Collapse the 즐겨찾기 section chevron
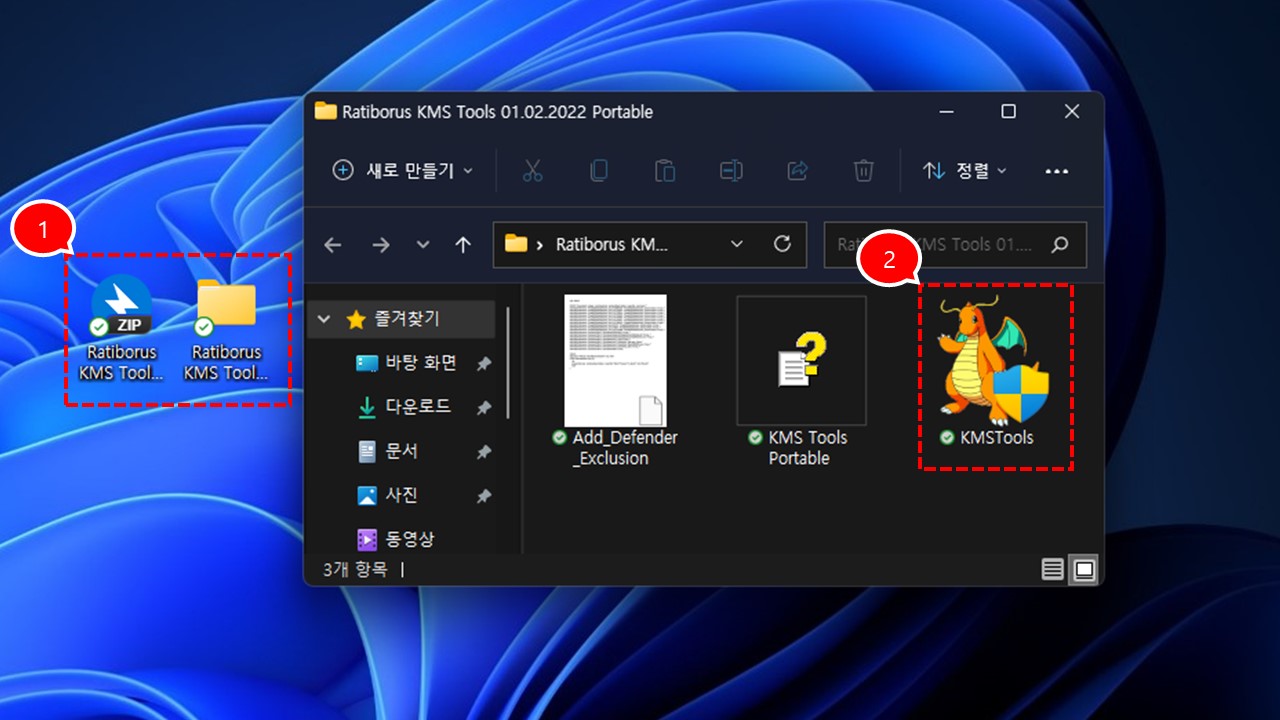 (323, 320)
